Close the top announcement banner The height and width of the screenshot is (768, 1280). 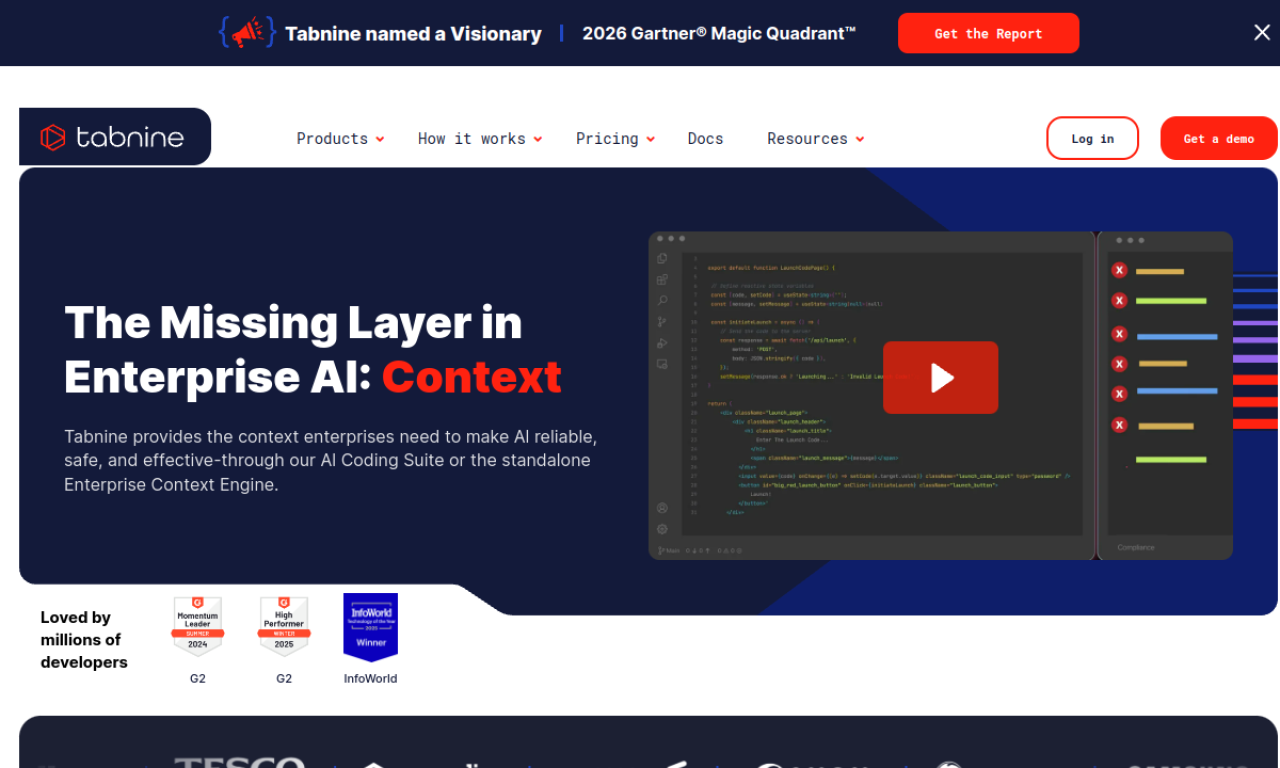(x=1262, y=33)
